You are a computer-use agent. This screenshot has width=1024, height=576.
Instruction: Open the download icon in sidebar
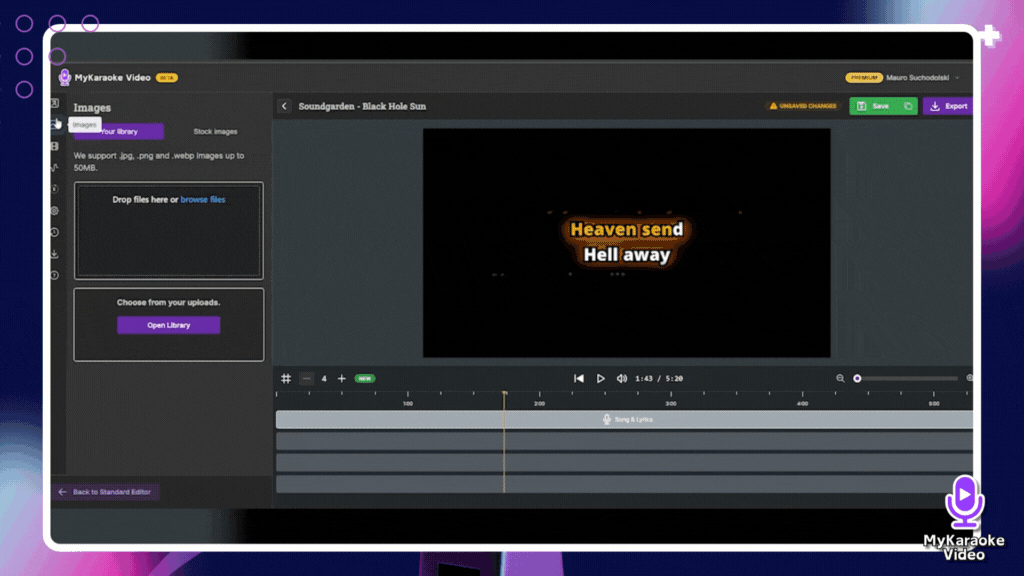coord(55,254)
